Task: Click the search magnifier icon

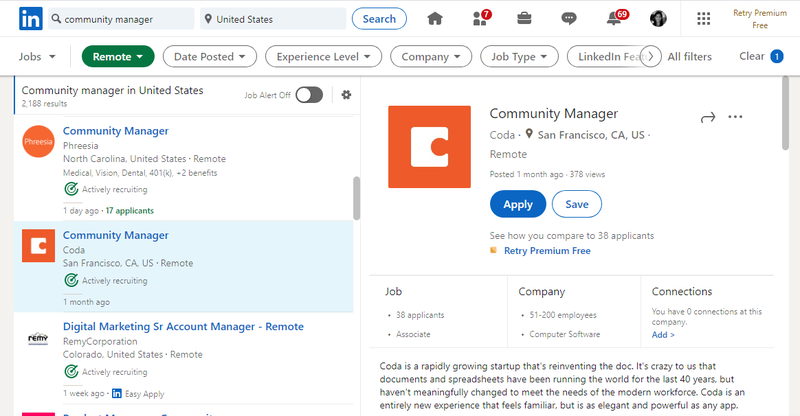Action: (x=56, y=19)
